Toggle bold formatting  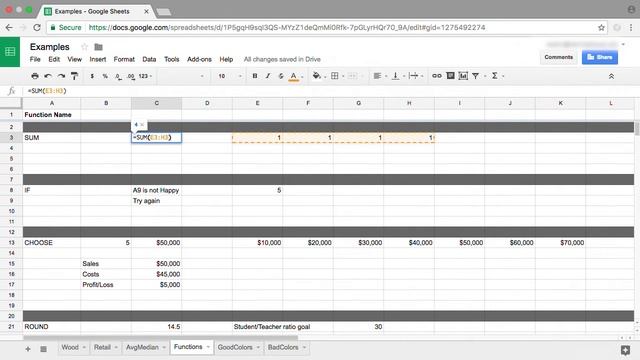click(255, 76)
